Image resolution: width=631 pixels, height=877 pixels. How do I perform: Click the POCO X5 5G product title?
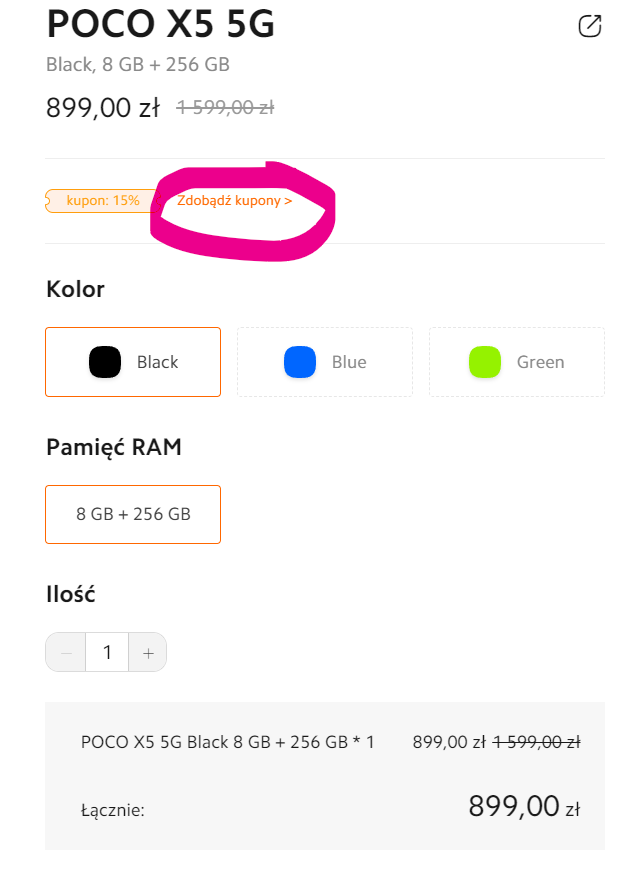(161, 24)
